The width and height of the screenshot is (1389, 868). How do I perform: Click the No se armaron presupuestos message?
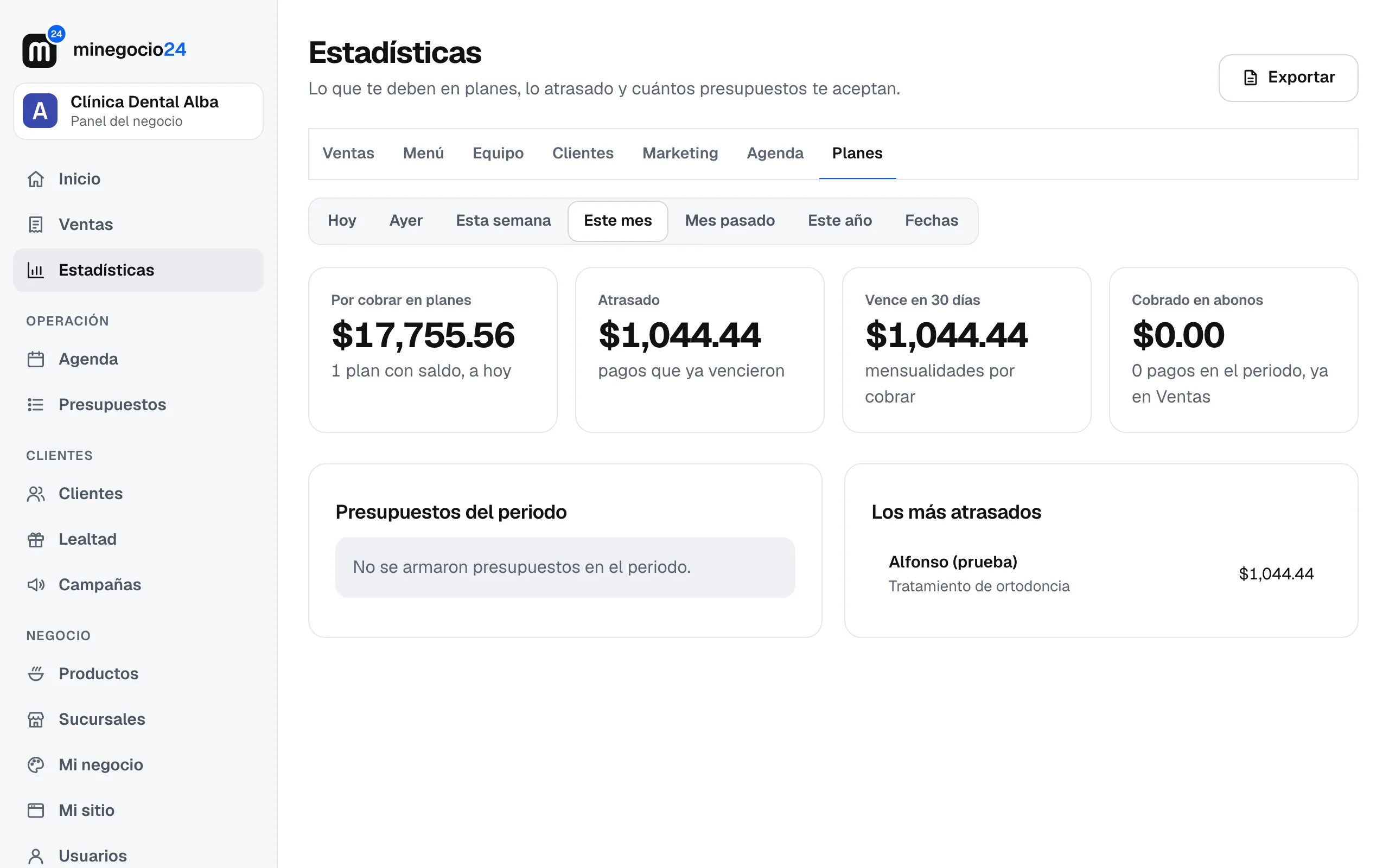coord(565,567)
